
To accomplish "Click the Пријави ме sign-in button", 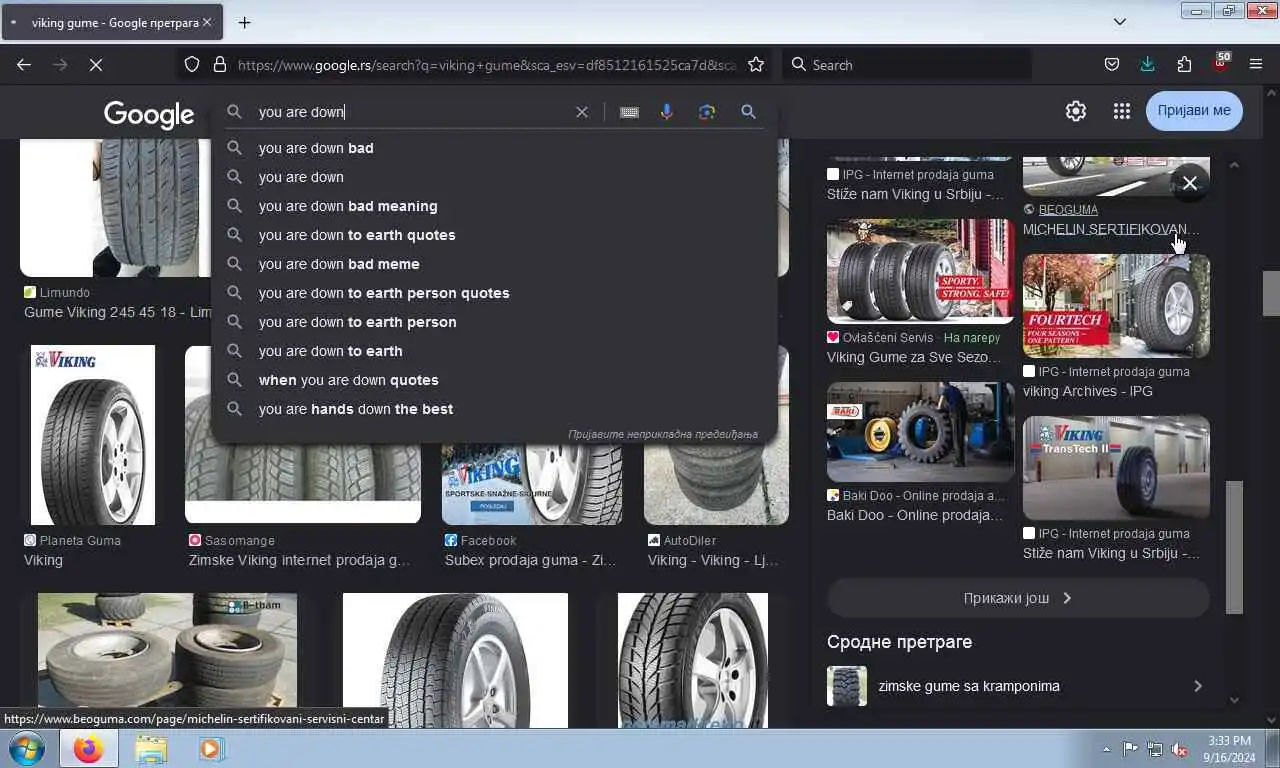I will click(x=1194, y=111).
